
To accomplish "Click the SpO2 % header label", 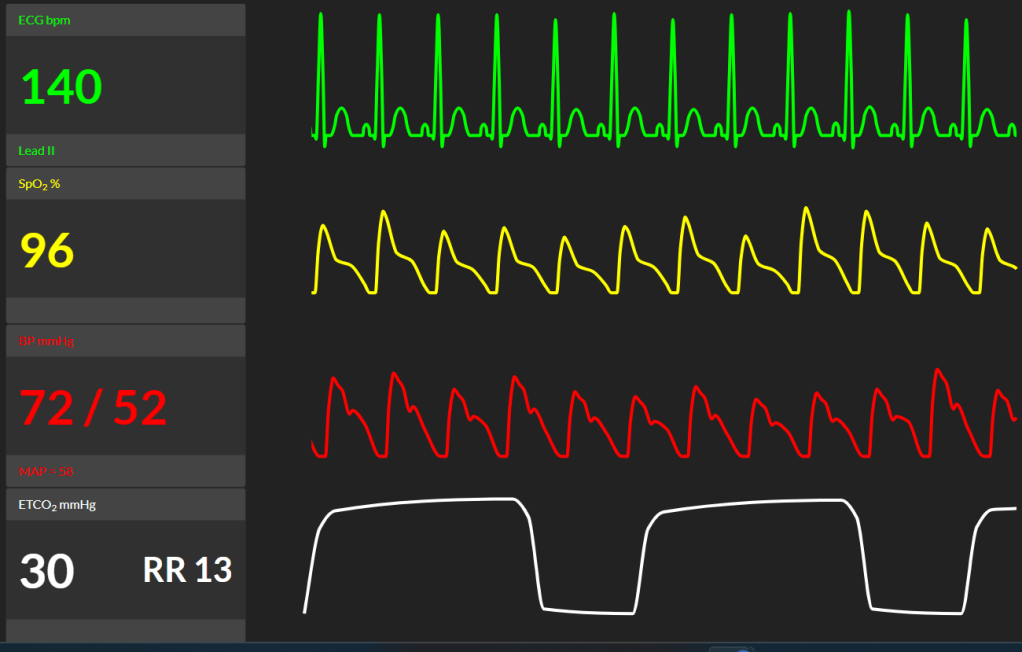I will pyautogui.click(x=39, y=183).
